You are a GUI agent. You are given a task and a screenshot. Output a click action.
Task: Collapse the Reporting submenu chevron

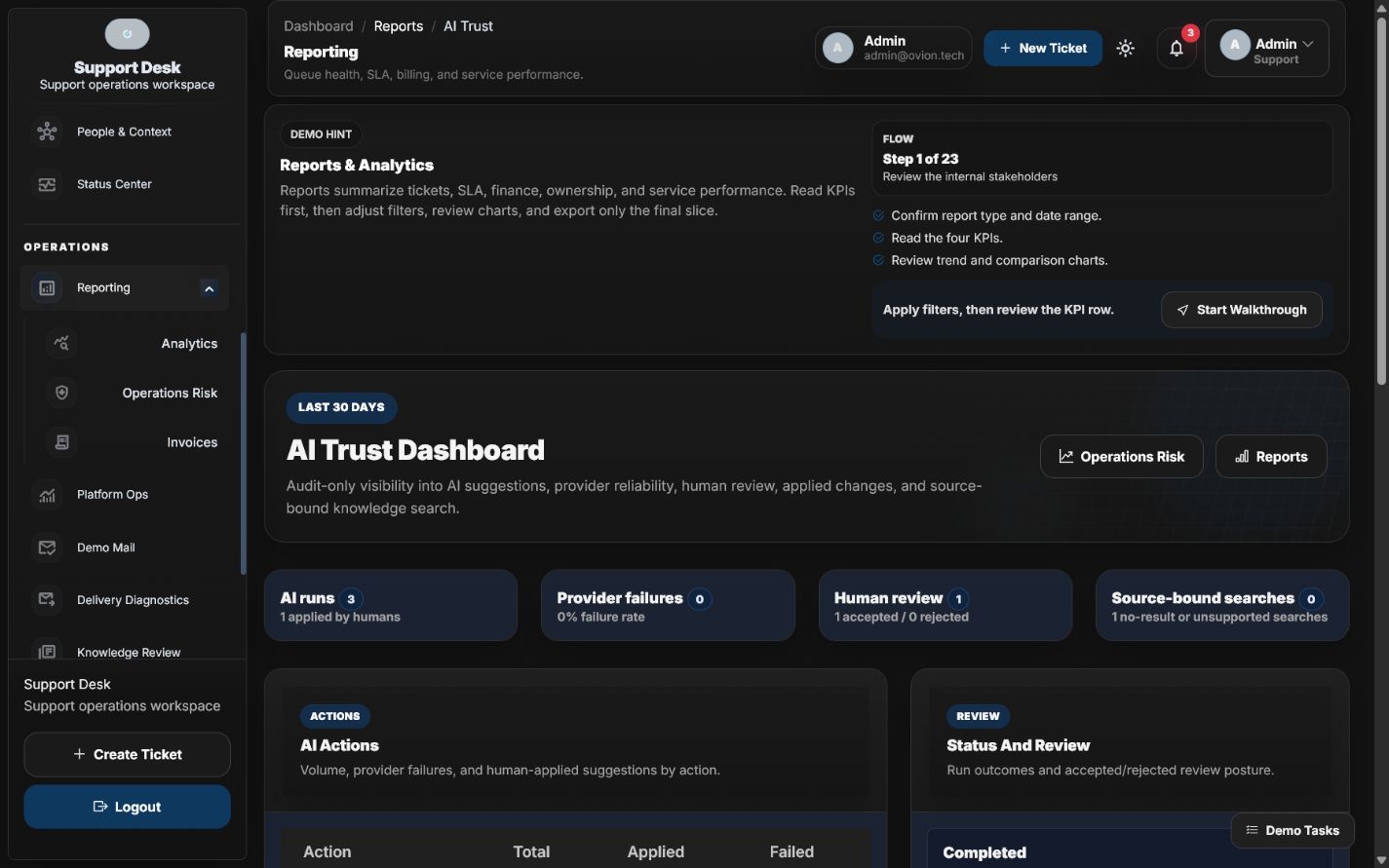click(209, 288)
